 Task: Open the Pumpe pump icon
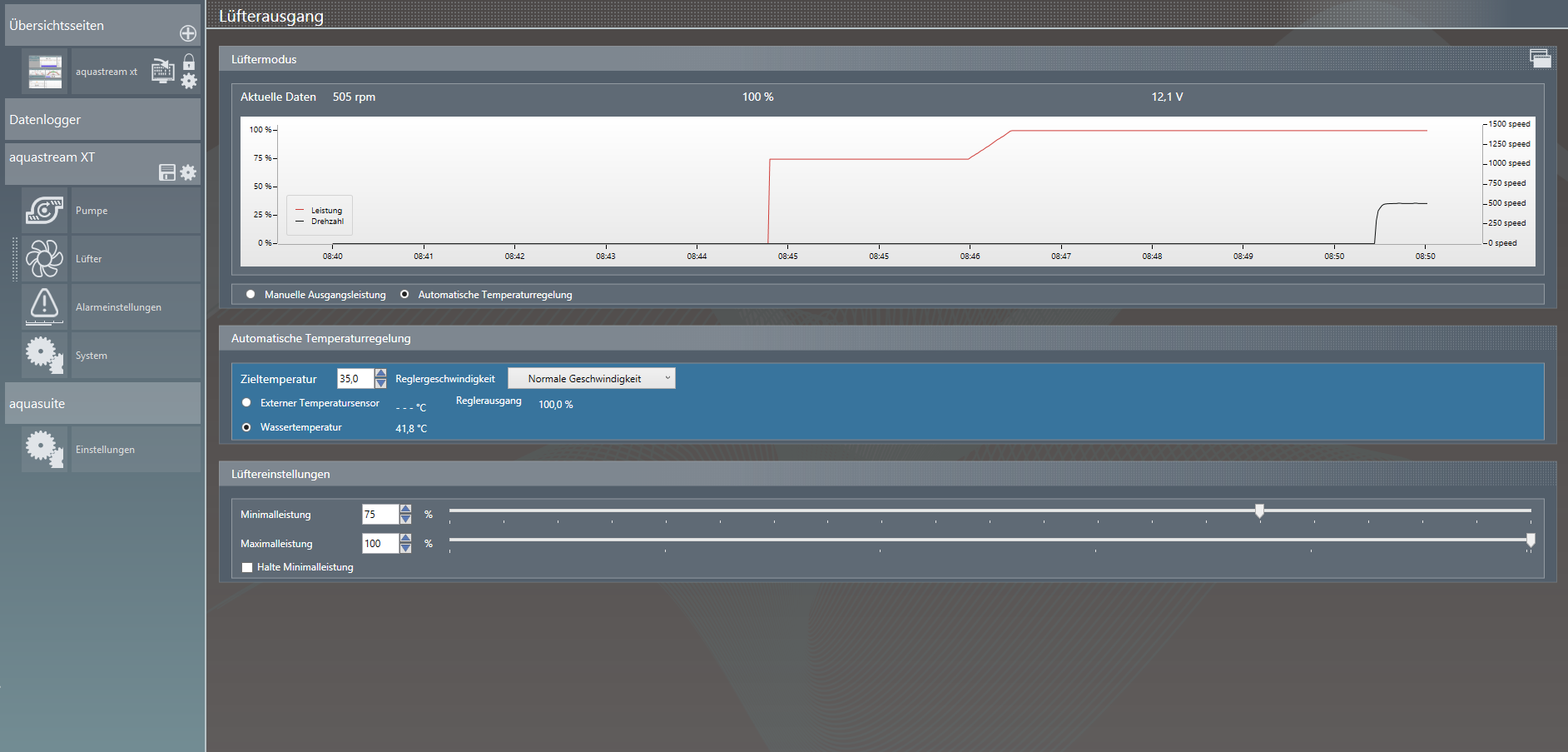(45, 211)
